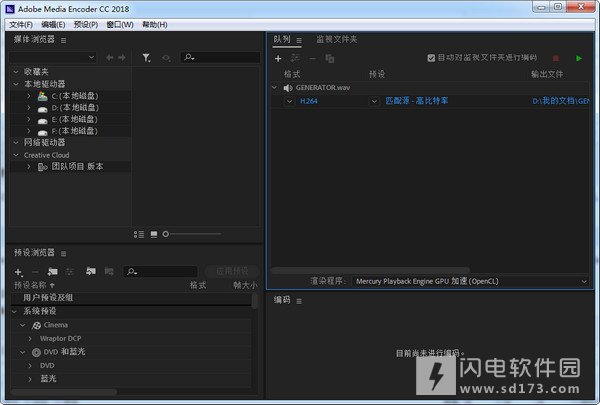Open the preset dropdown arrow beside 匹配源

375,101
